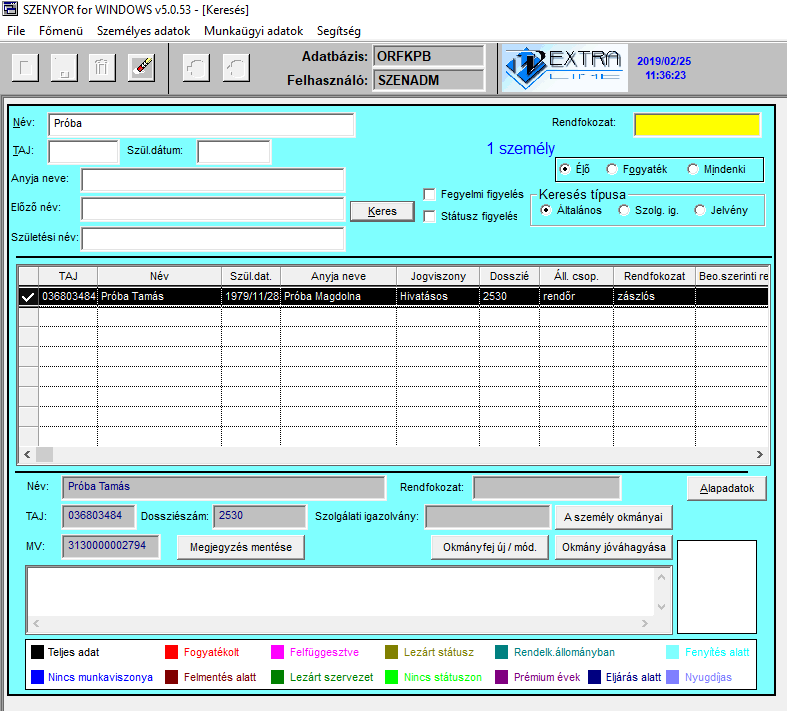The width and height of the screenshot is (787, 711).
Task: Click the checkmark beside the Próba Tamás row
Action: (28, 297)
